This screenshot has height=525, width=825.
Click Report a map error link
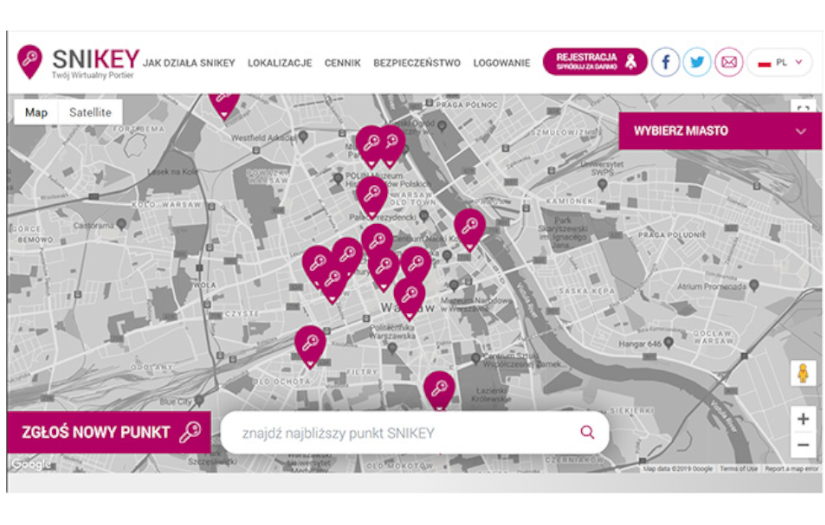pyautogui.click(x=791, y=469)
